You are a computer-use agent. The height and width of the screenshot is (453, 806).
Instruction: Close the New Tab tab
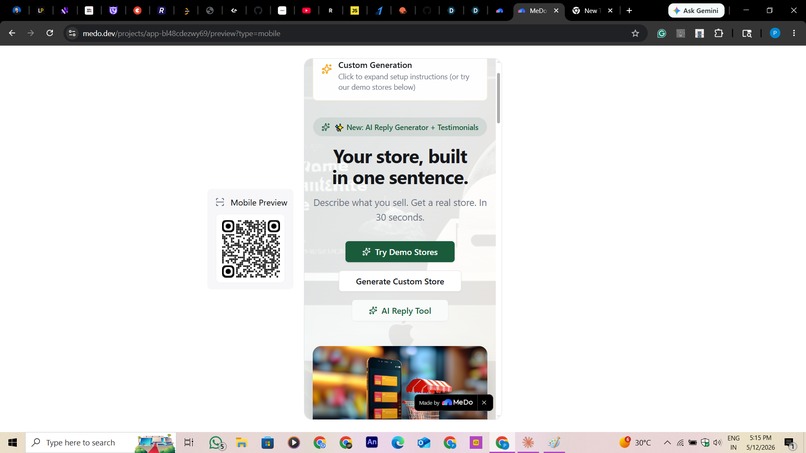(610, 10)
